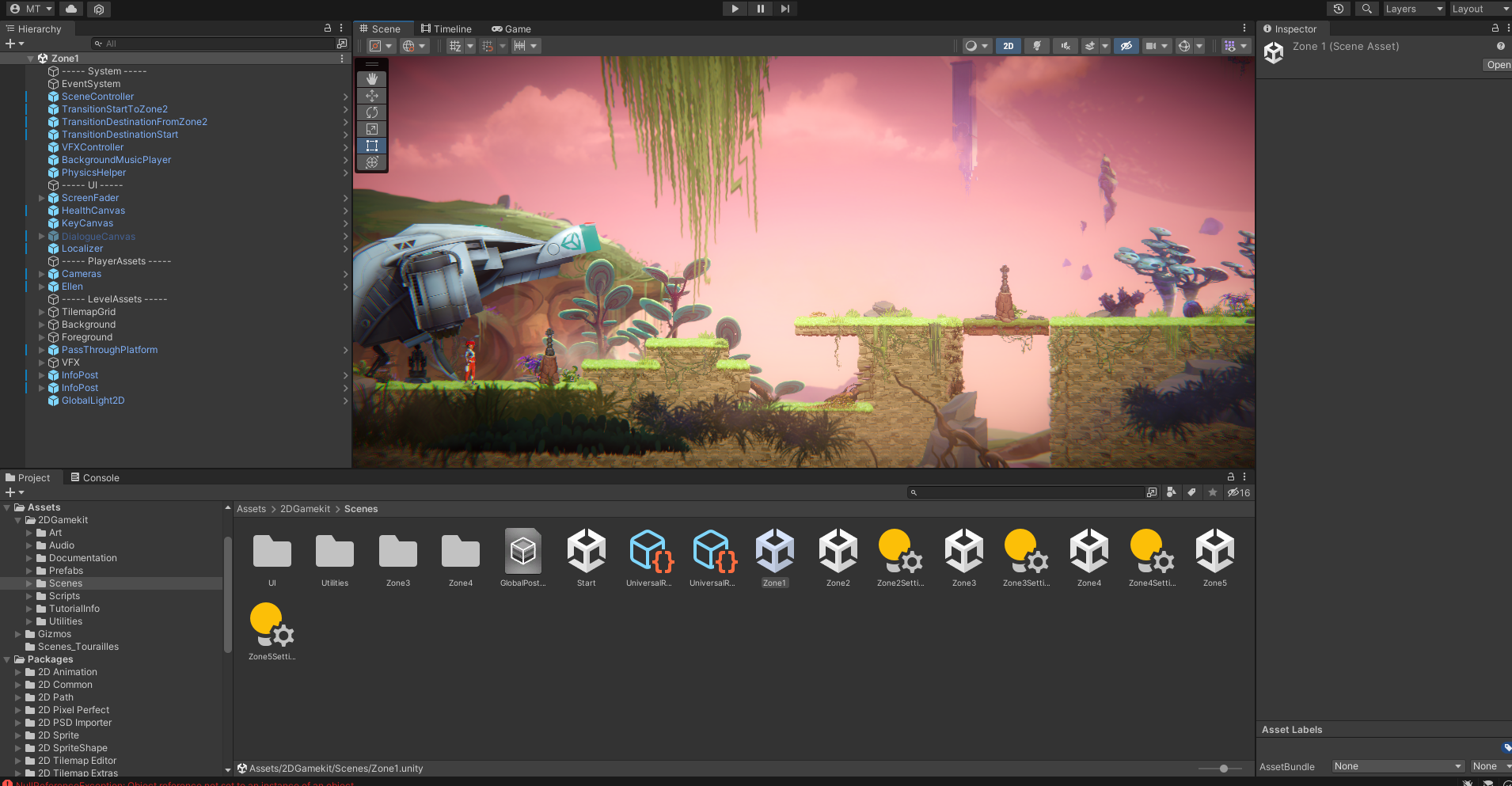This screenshot has height=786, width=1512.
Task: Open the Utilities folder thumbnail
Action: [x=335, y=558]
